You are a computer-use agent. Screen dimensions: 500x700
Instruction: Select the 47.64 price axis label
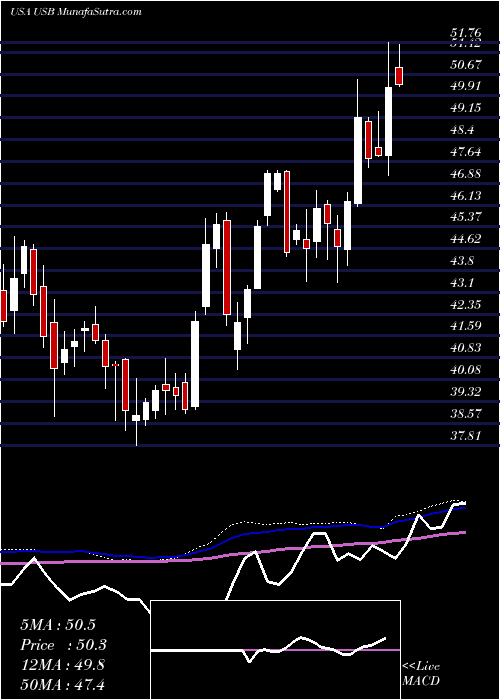tap(466, 152)
